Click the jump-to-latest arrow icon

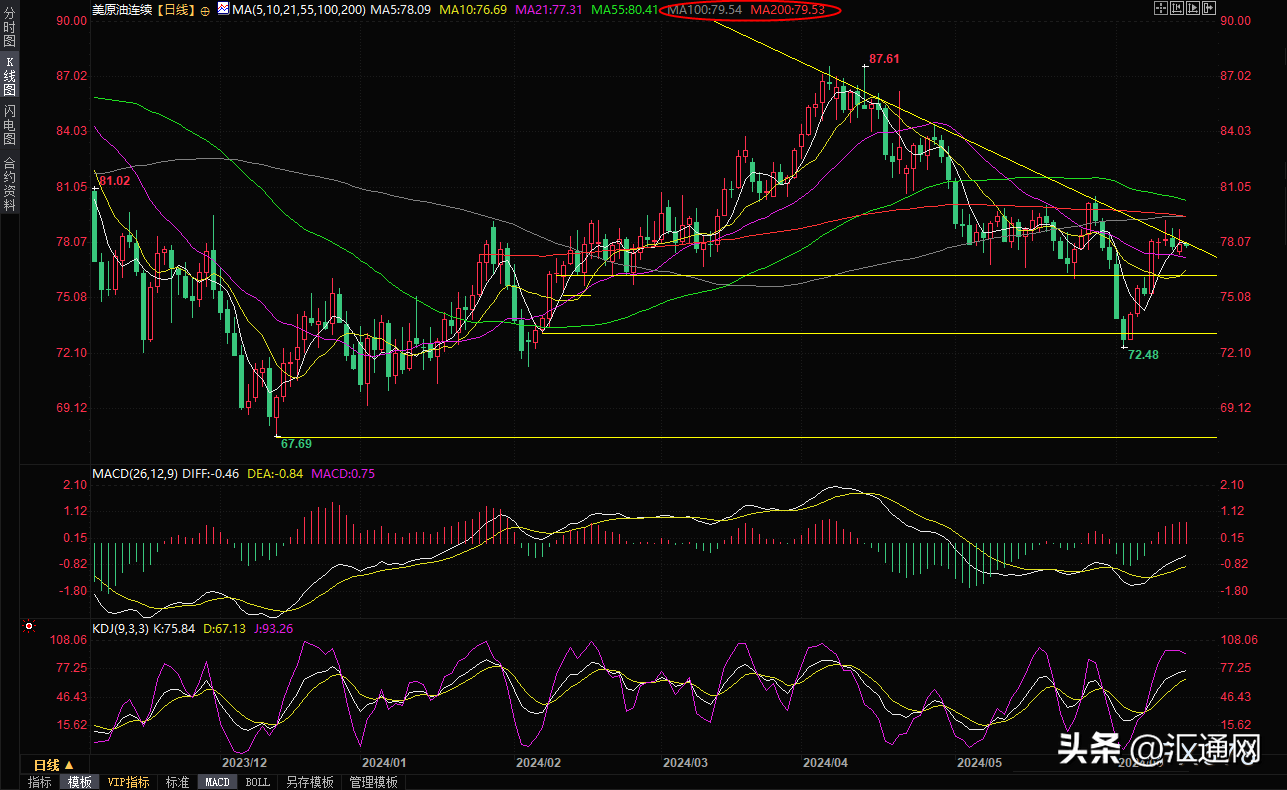point(1209,9)
